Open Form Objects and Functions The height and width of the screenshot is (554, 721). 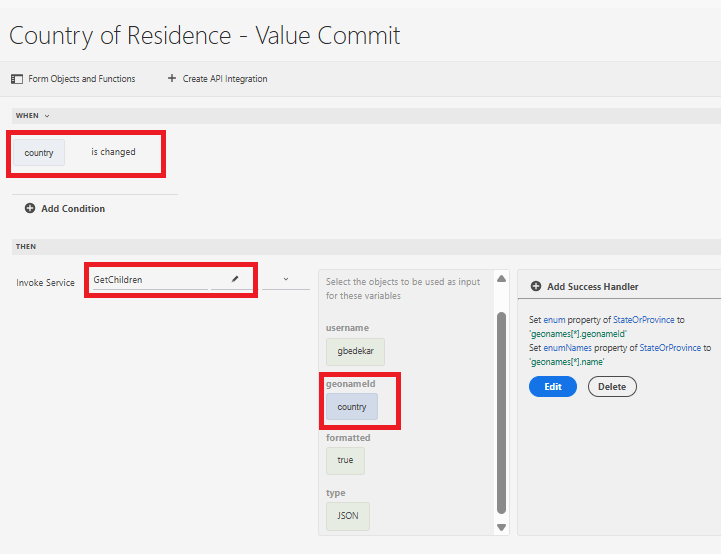tap(81, 79)
